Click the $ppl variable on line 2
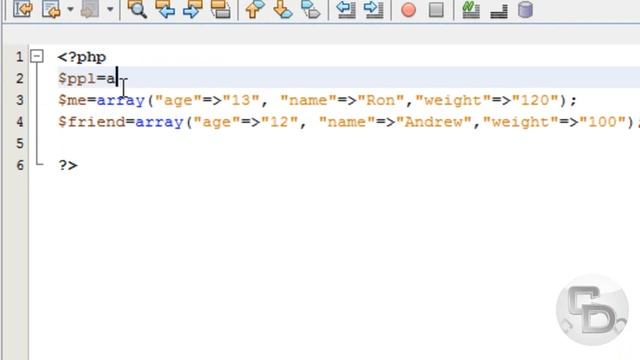This screenshot has width=640, height=360. (77, 78)
